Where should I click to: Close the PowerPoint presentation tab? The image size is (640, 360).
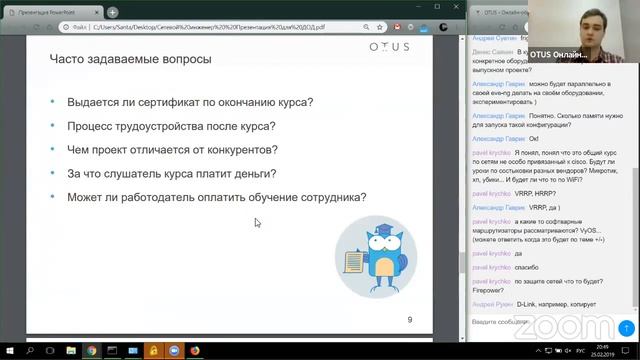pyautogui.click(x=97, y=13)
